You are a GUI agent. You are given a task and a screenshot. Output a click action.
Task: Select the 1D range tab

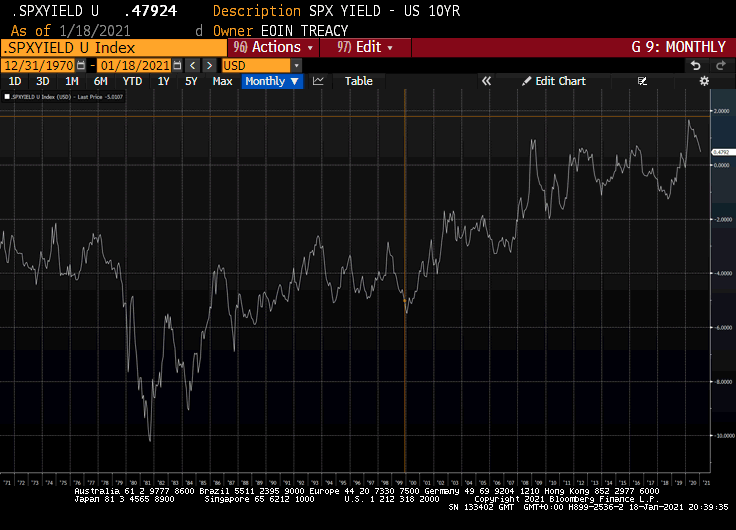click(15, 81)
